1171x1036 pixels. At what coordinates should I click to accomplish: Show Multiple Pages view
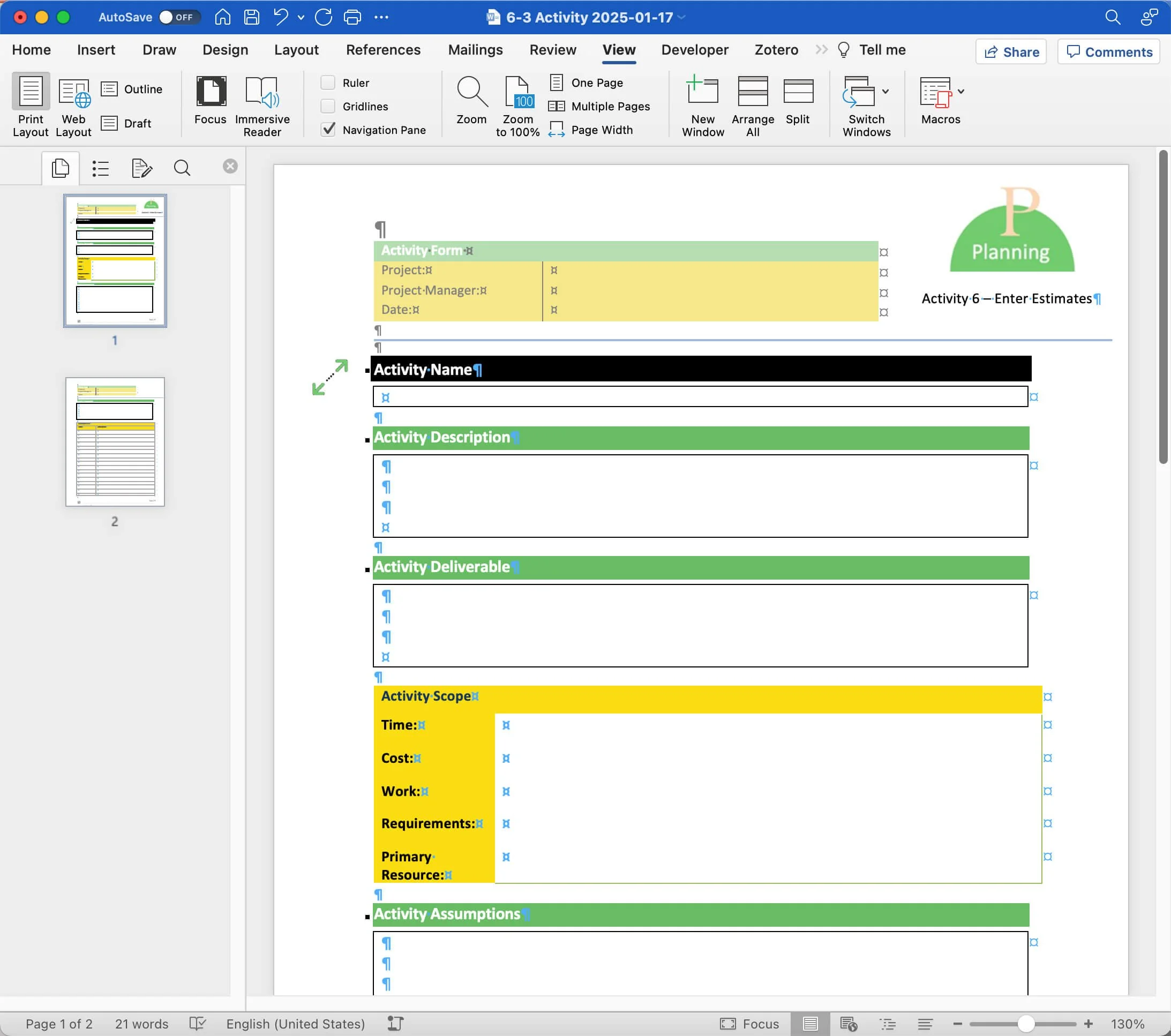tap(599, 106)
